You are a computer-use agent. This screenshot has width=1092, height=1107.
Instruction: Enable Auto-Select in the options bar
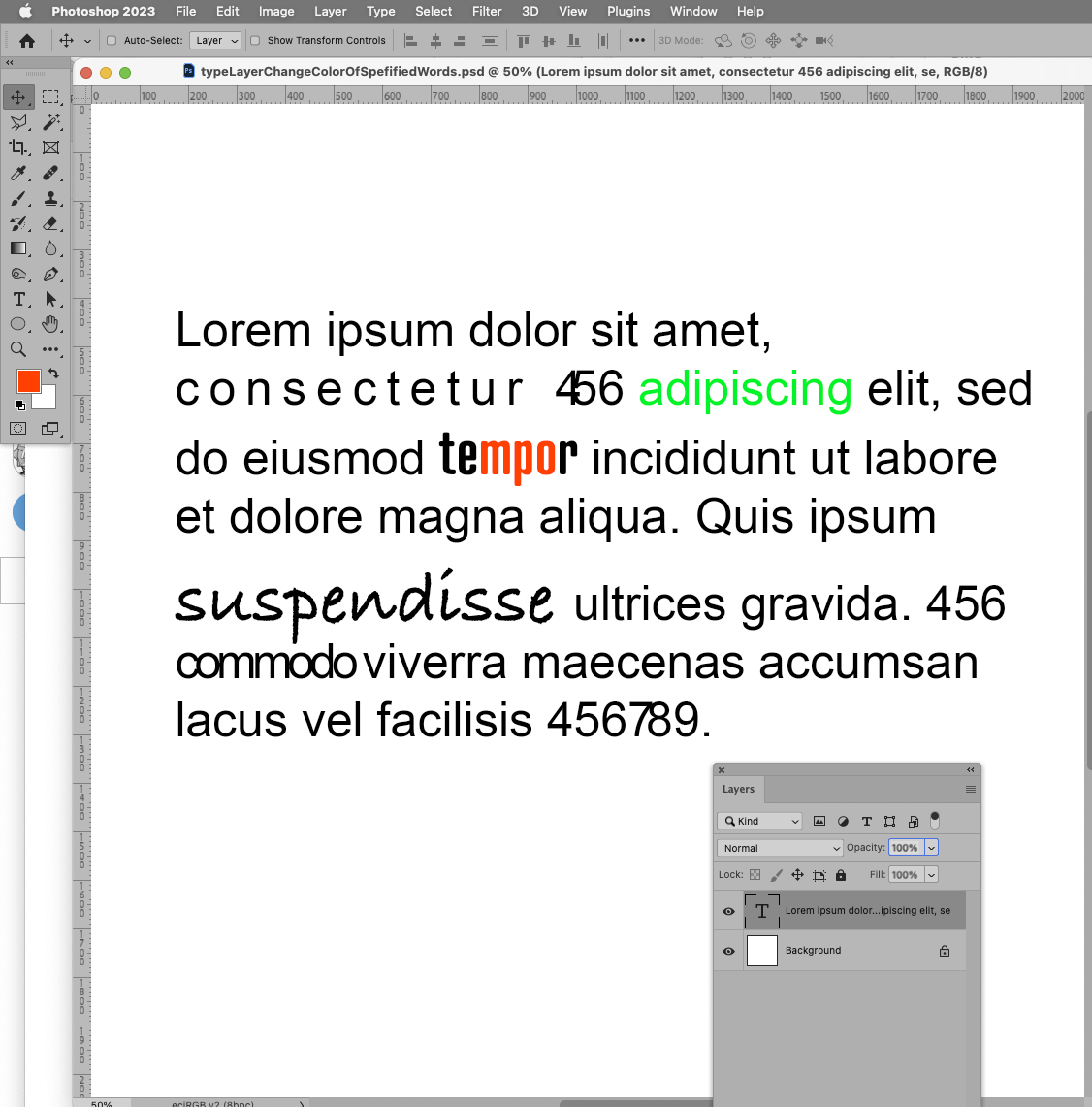[x=112, y=40]
